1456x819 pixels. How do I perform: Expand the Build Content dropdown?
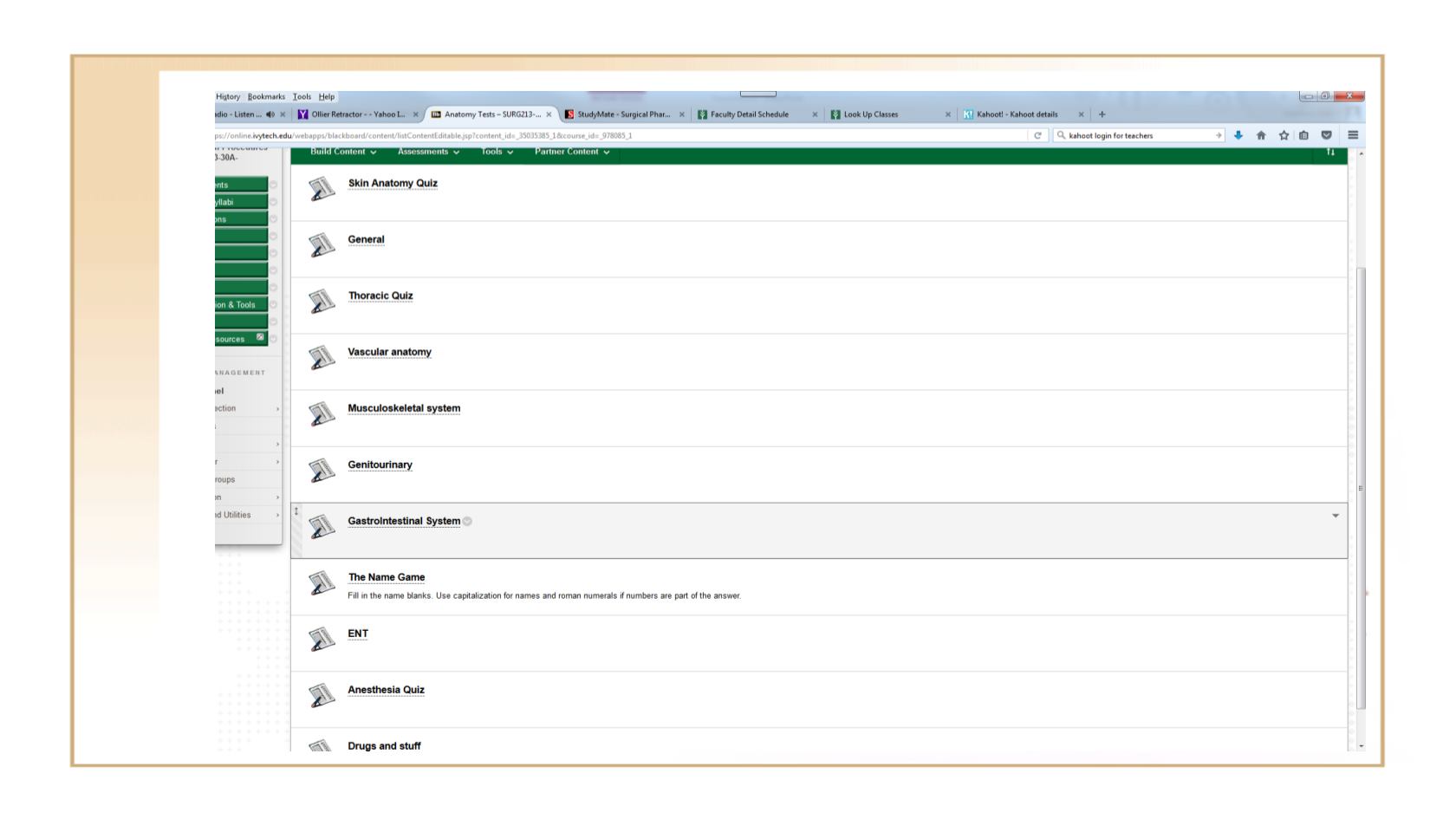[x=343, y=153]
